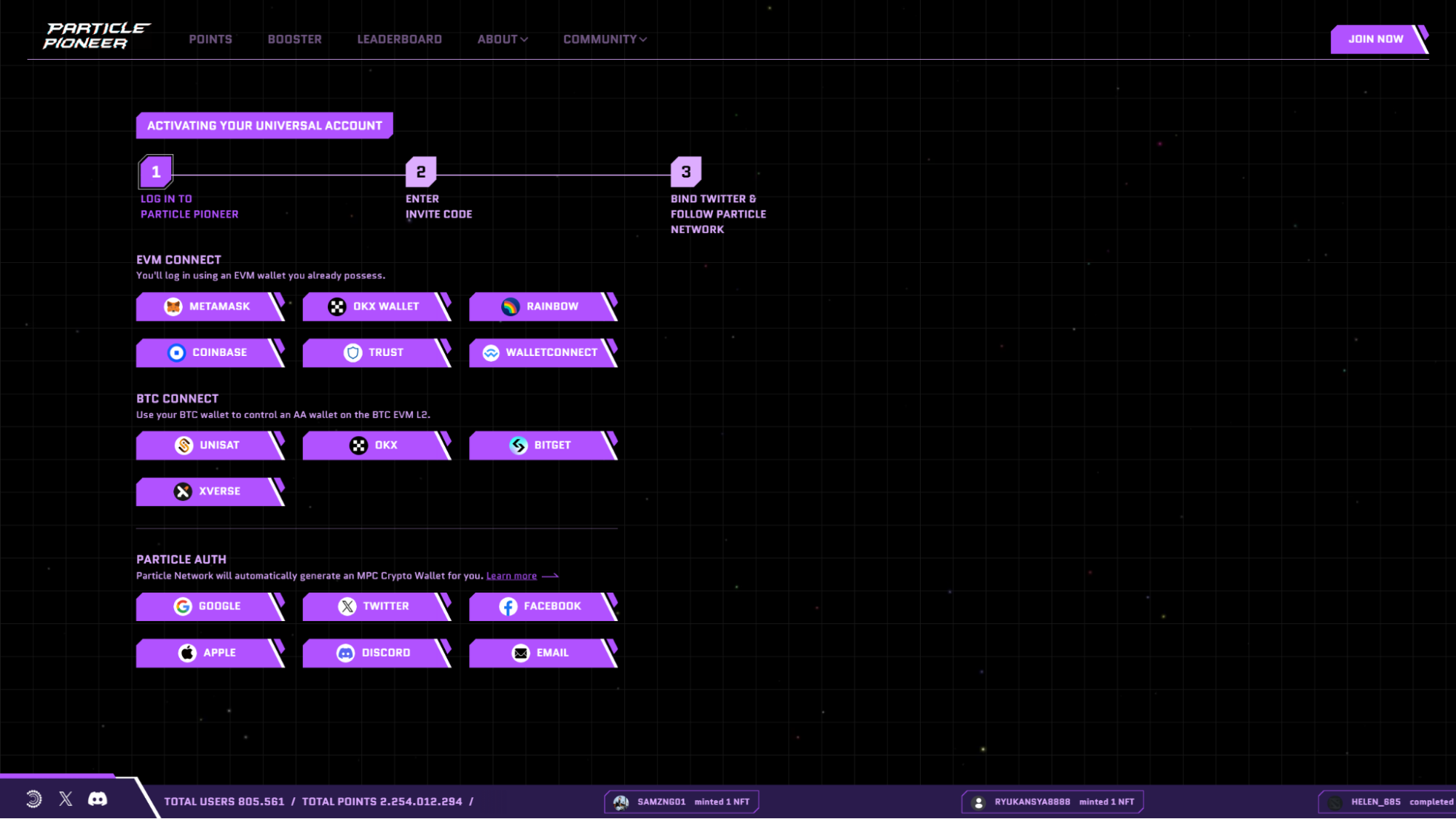This screenshot has height=819, width=1456.
Task: Log in via Apple
Action: pyautogui.click(x=209, y=652)
